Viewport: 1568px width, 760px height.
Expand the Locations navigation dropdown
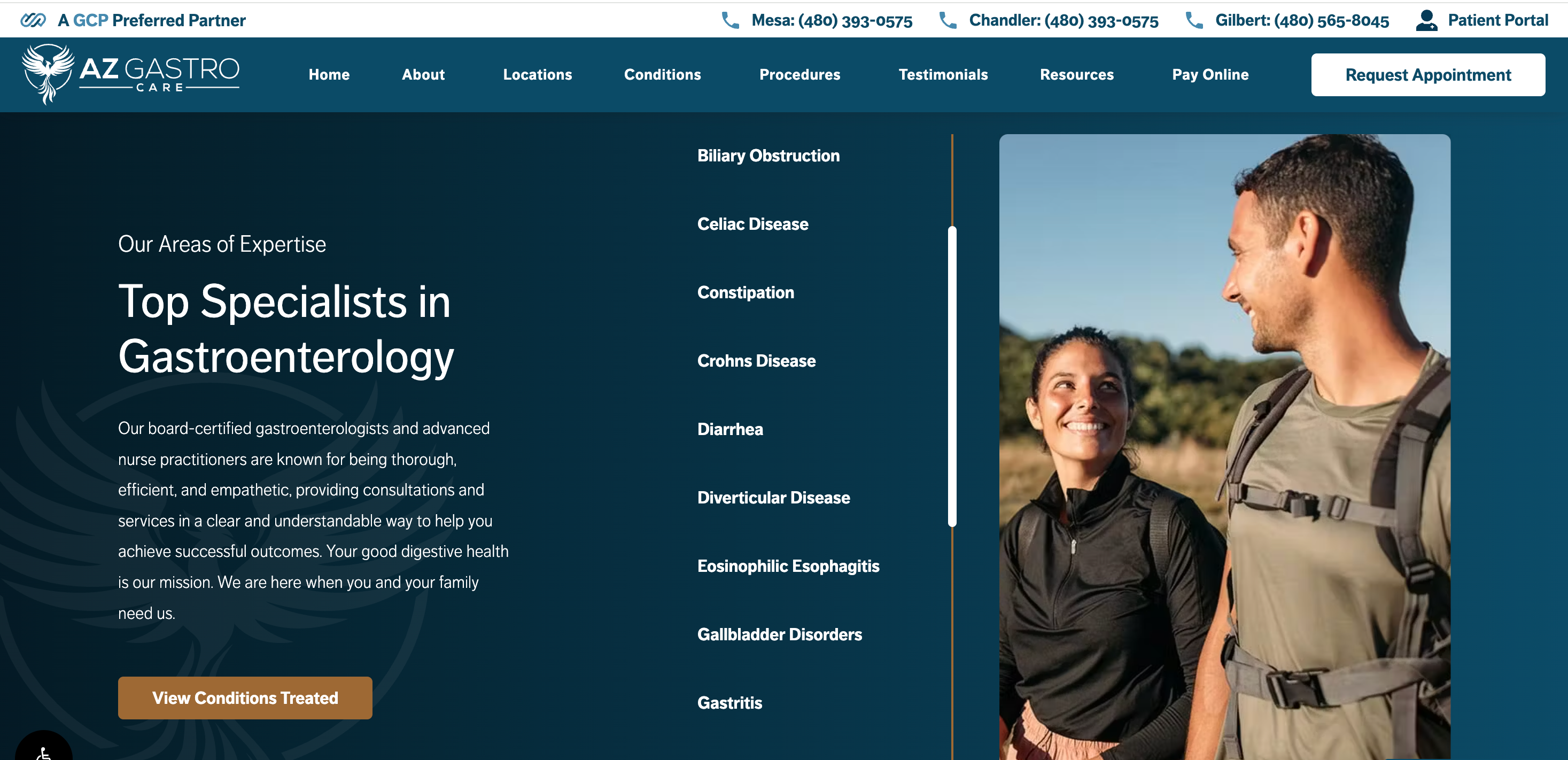(538, 74)
